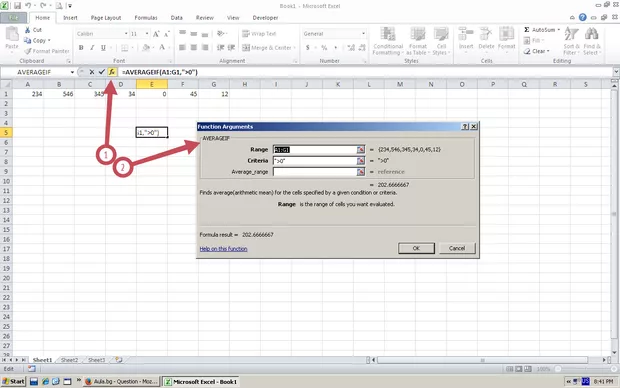The image size is (620, 388).
Task: Toggle Italic formatting in the Font group
Action: (92, 47)
